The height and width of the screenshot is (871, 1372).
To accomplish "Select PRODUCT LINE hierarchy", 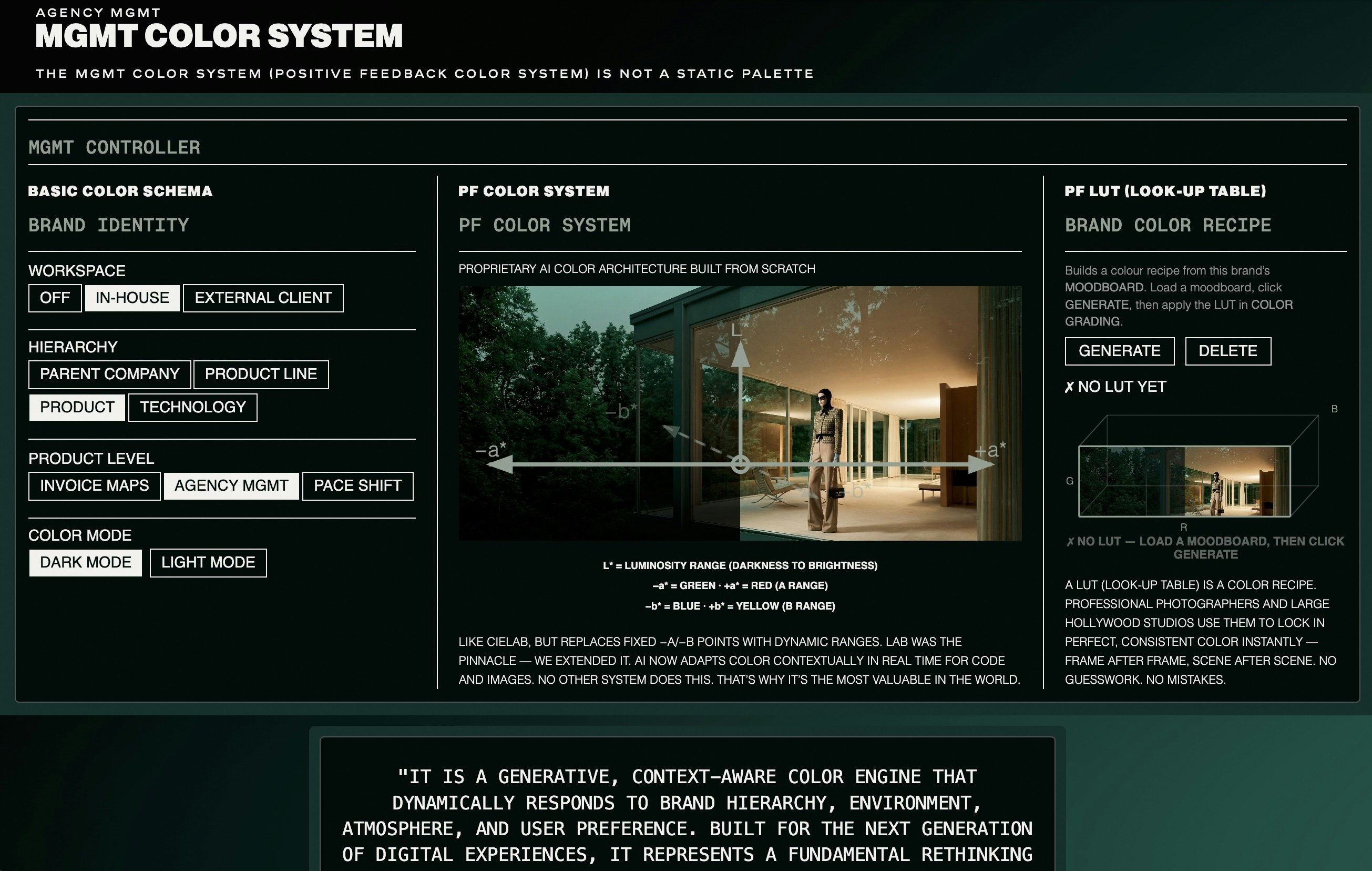I will (x=261, y=374).
